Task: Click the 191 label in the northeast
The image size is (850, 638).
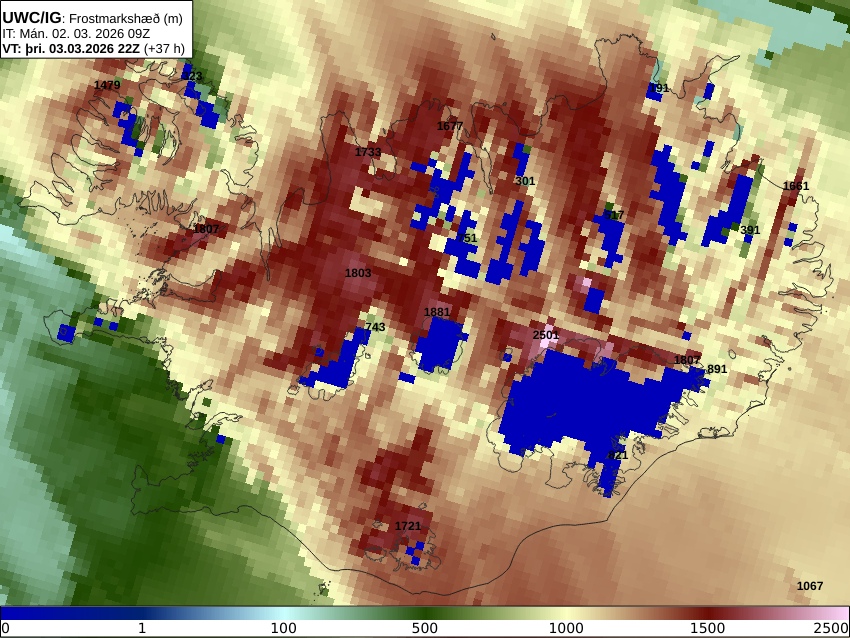Action: tap(660, 88)
